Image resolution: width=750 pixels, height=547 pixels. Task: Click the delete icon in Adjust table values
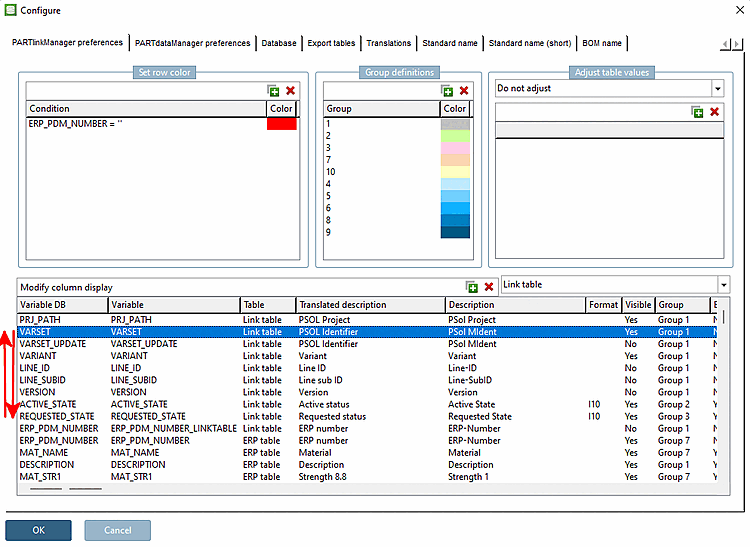pos(714,112)
